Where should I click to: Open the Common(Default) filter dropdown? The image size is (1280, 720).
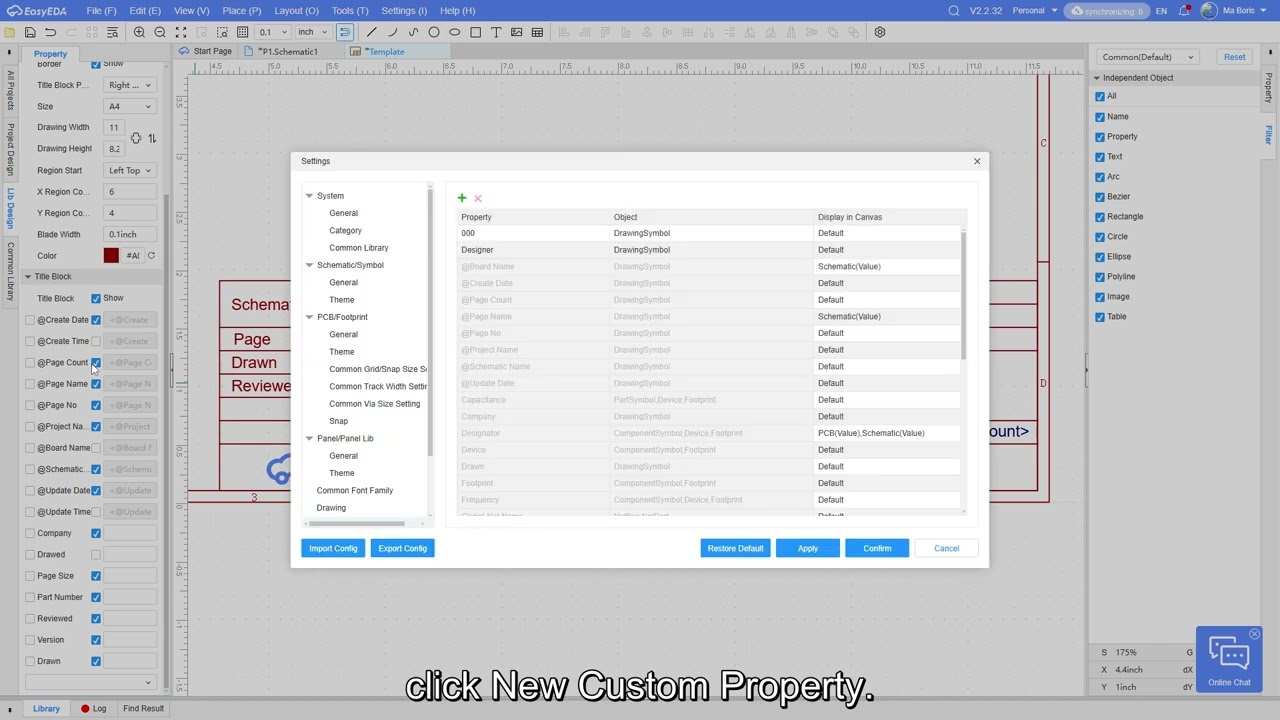tap(1150, 57)
